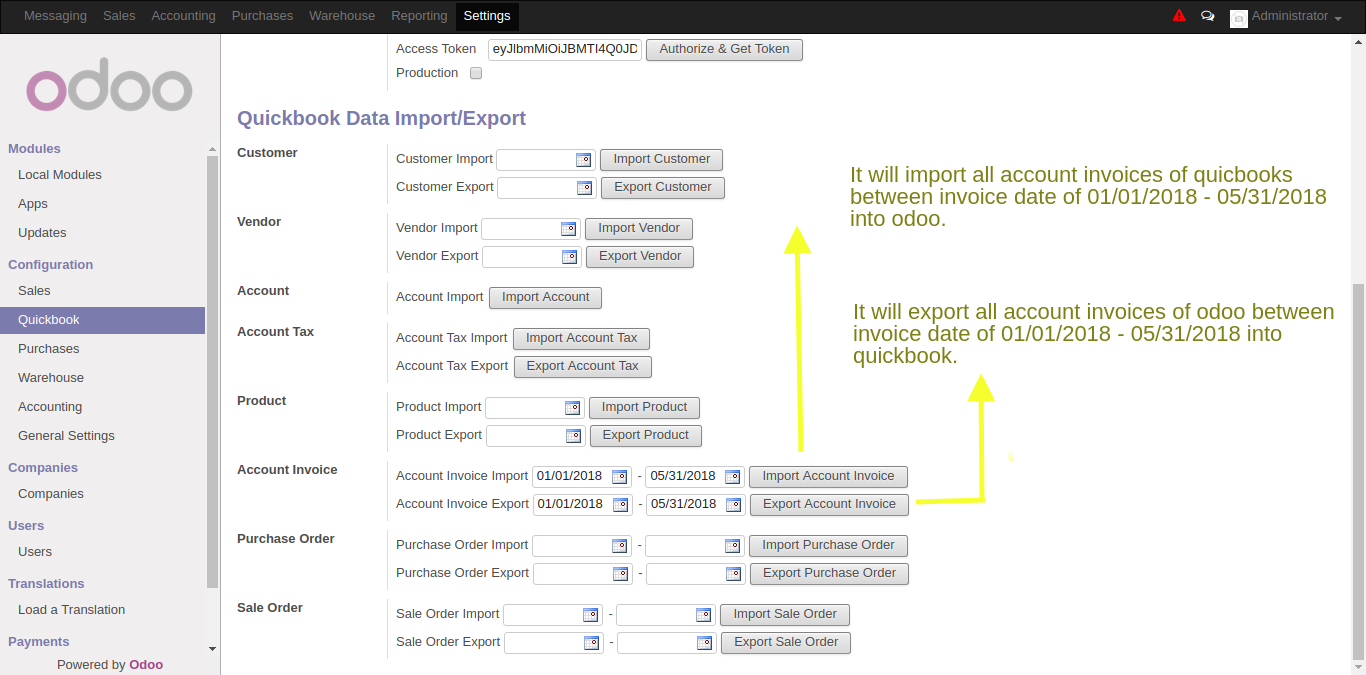Image resolution: width=1366 pixels, height=675 pixels.
Task: Click the Import Purchase Order button
Action: 829,546
